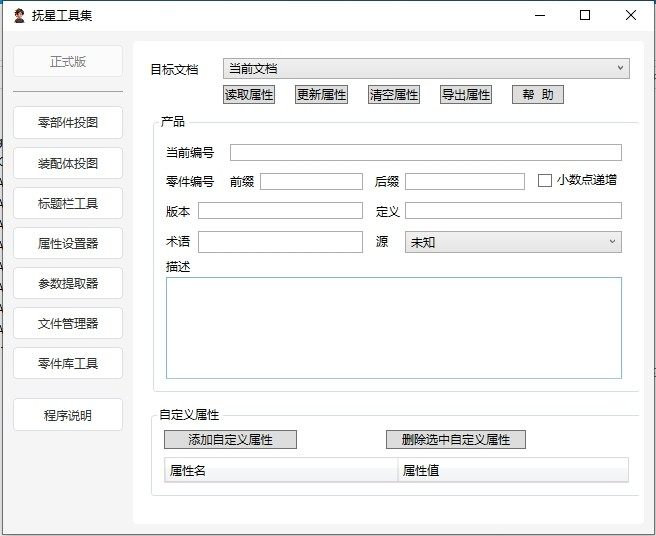
Task: Click 清空属性 to clear properties
Action: [394, 95]
